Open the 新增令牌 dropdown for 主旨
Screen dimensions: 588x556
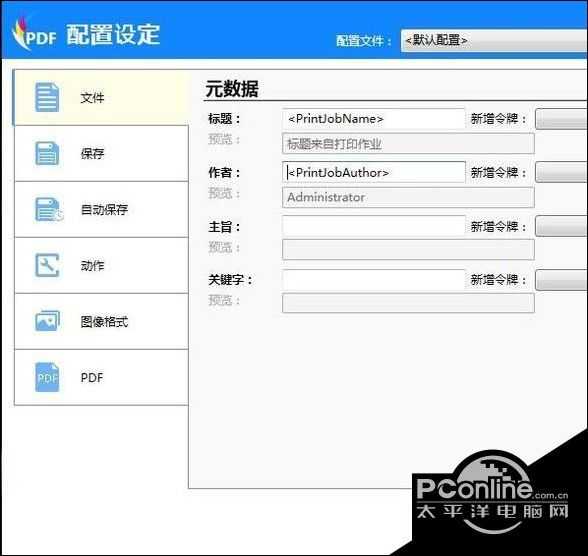tap(561, 226)
